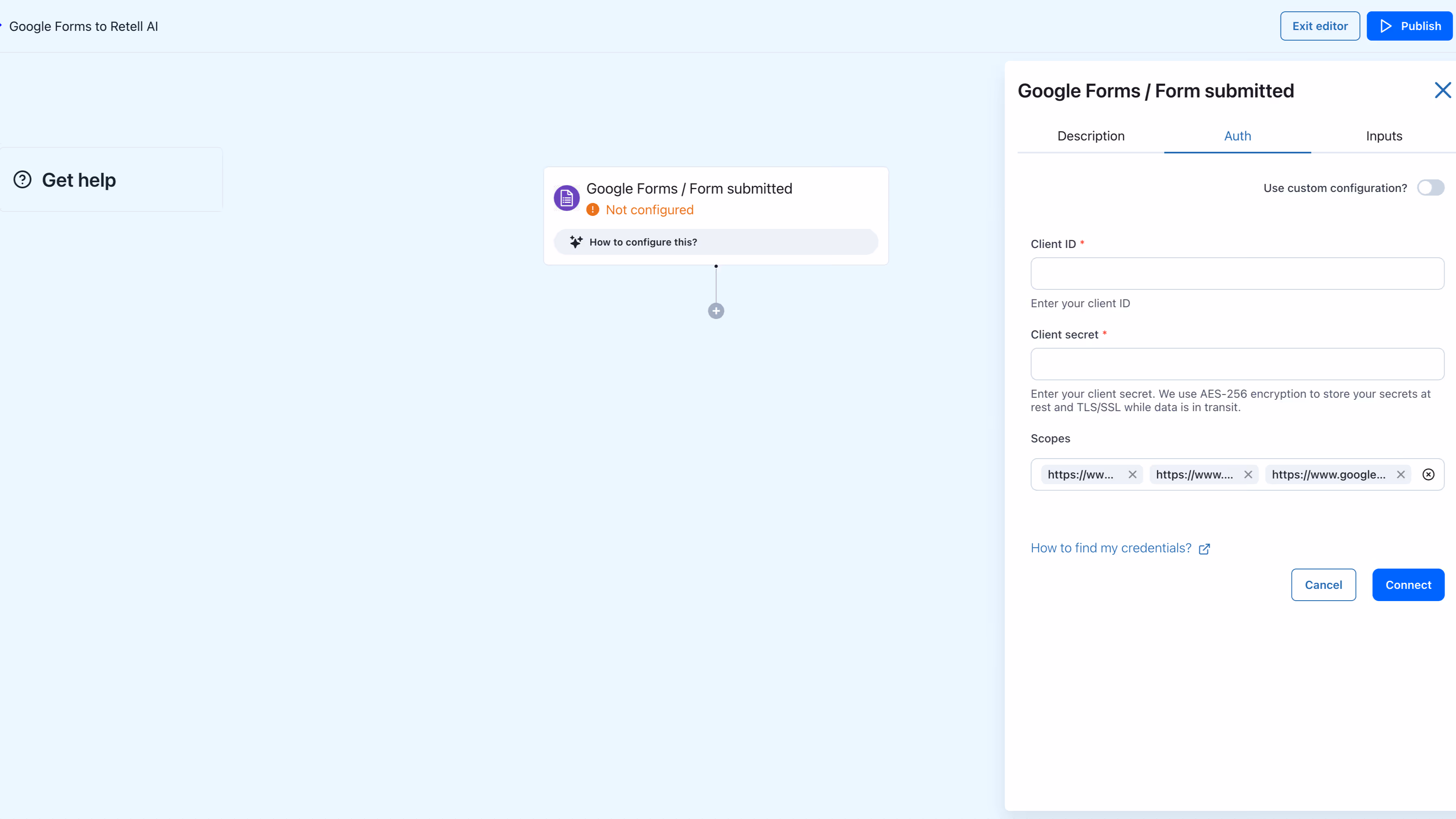
Task: Click the Connect button
Action: (x=1408, y=584)
